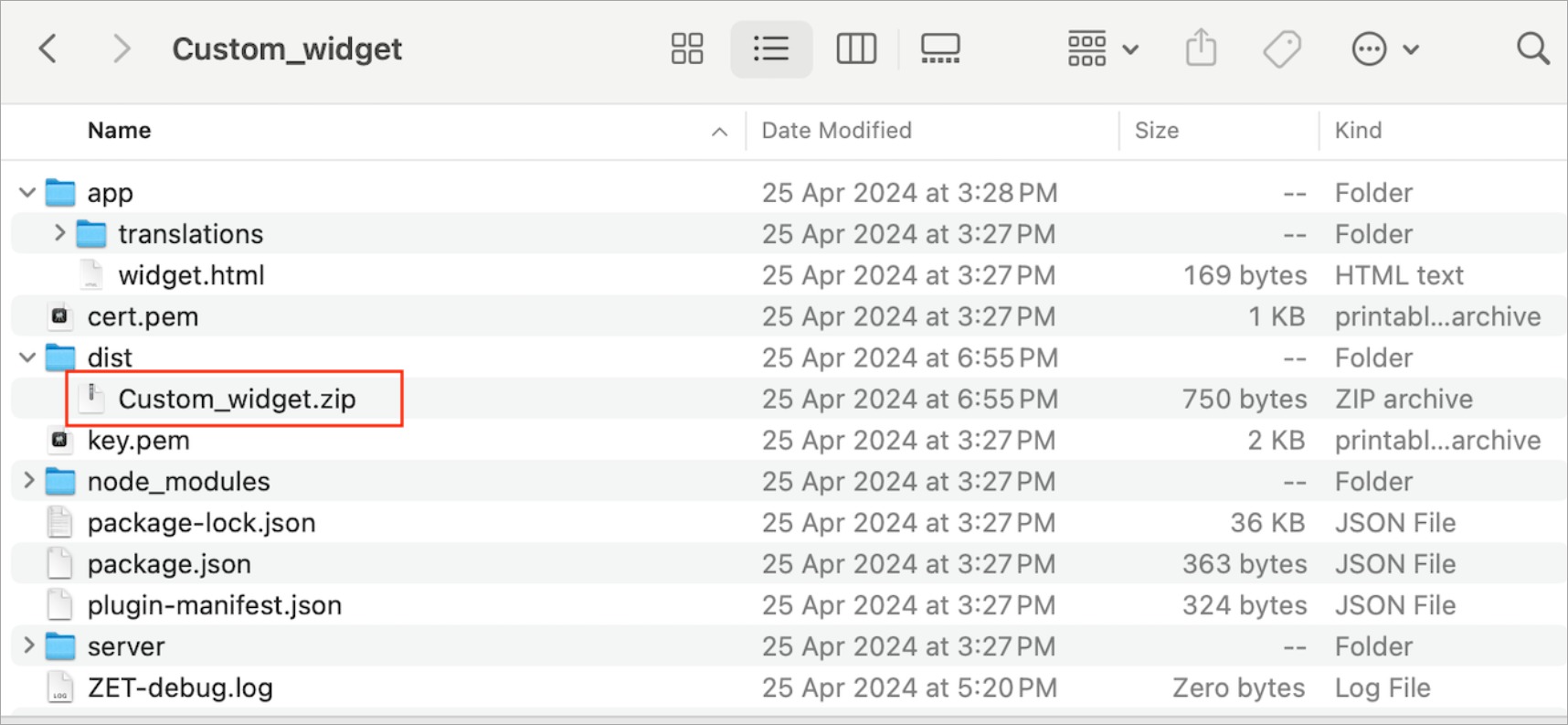1568x725 pixels.
Task: Open the Share menu icon
Action: [1201, 48]
